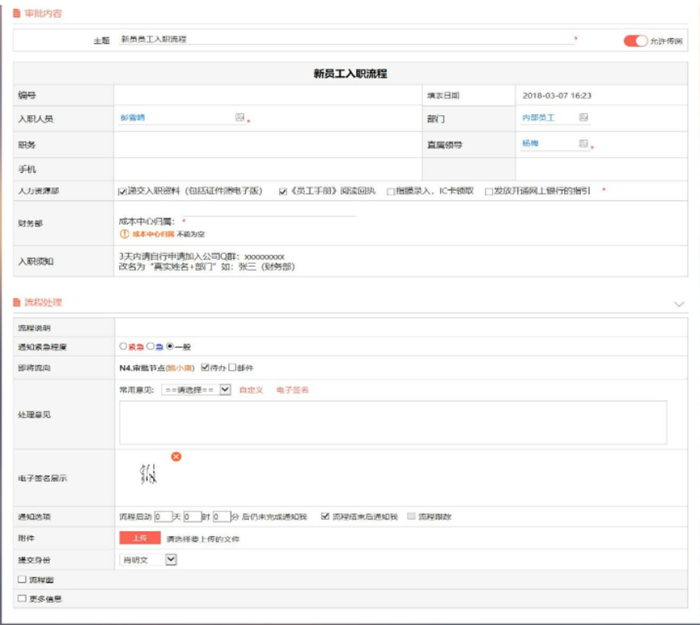Viewport: 700px width, 625px height.
Task: Enable the 邮件 notification checkbox
Action: (x=233, y=368)
